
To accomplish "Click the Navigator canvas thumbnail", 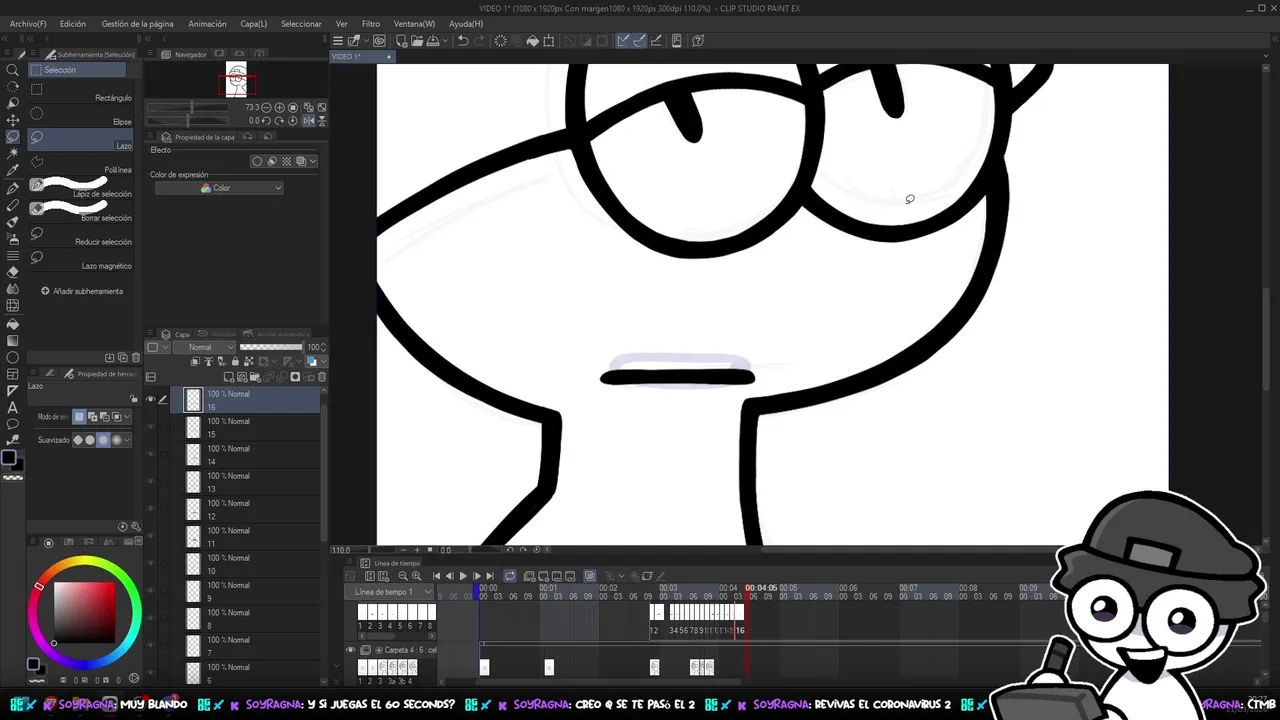I will click(237, 80).
